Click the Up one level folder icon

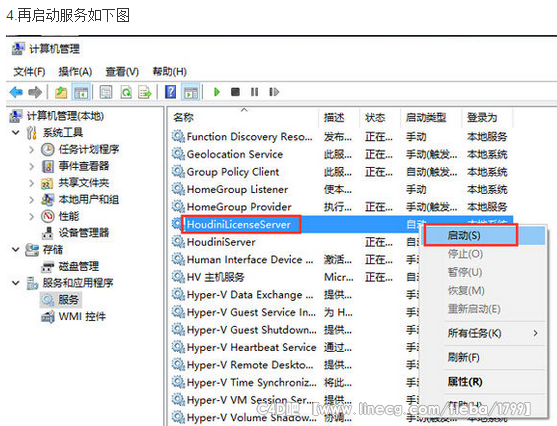pyautogui.click(x=61, y=92)
